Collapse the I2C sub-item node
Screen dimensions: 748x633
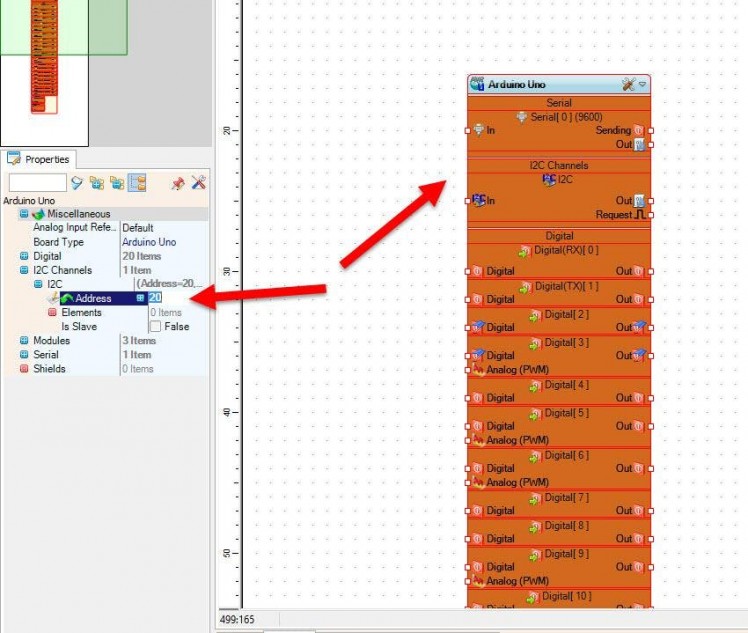(x=38, y=284)
